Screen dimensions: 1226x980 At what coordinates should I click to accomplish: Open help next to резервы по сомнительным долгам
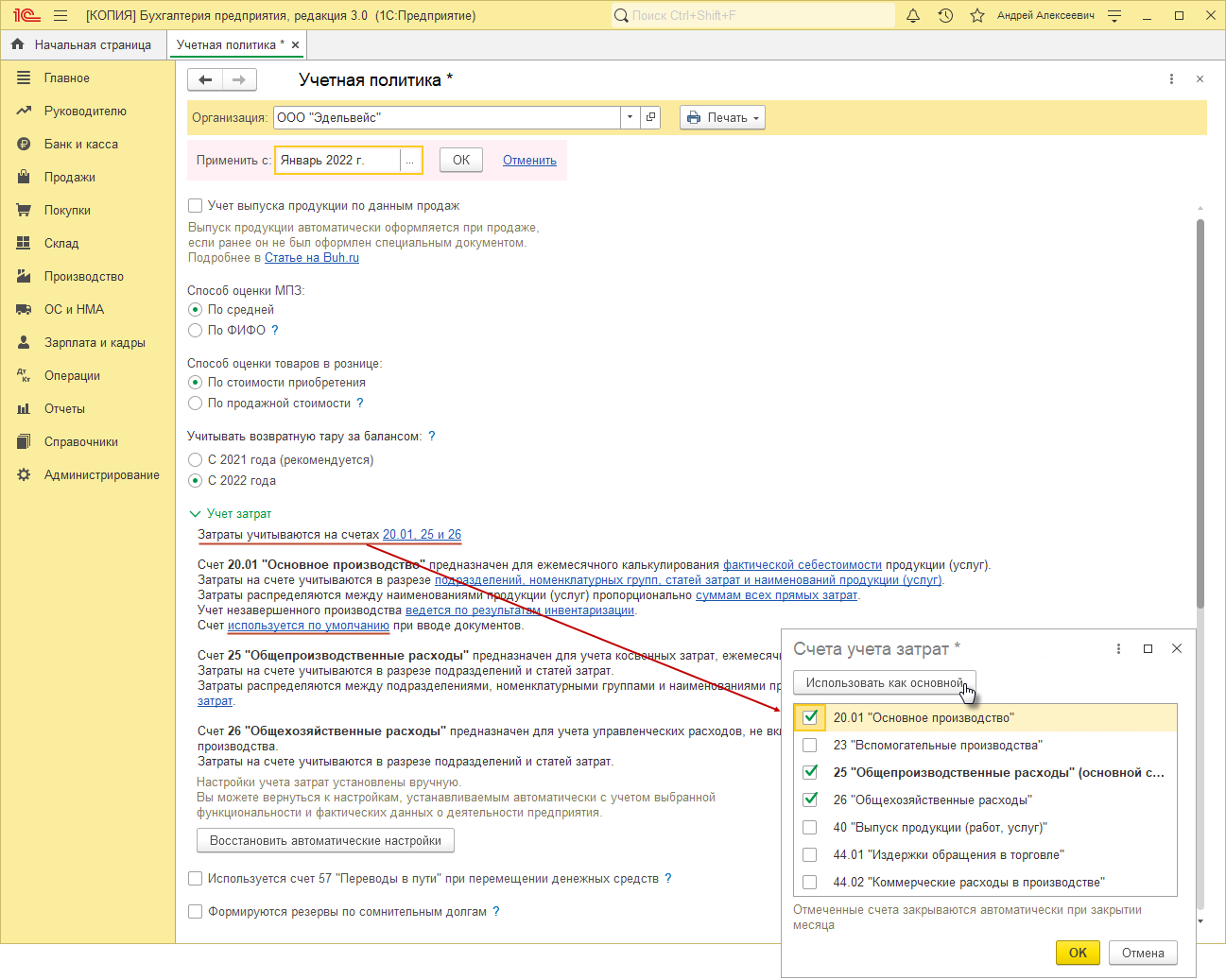(x=496, y=911)
